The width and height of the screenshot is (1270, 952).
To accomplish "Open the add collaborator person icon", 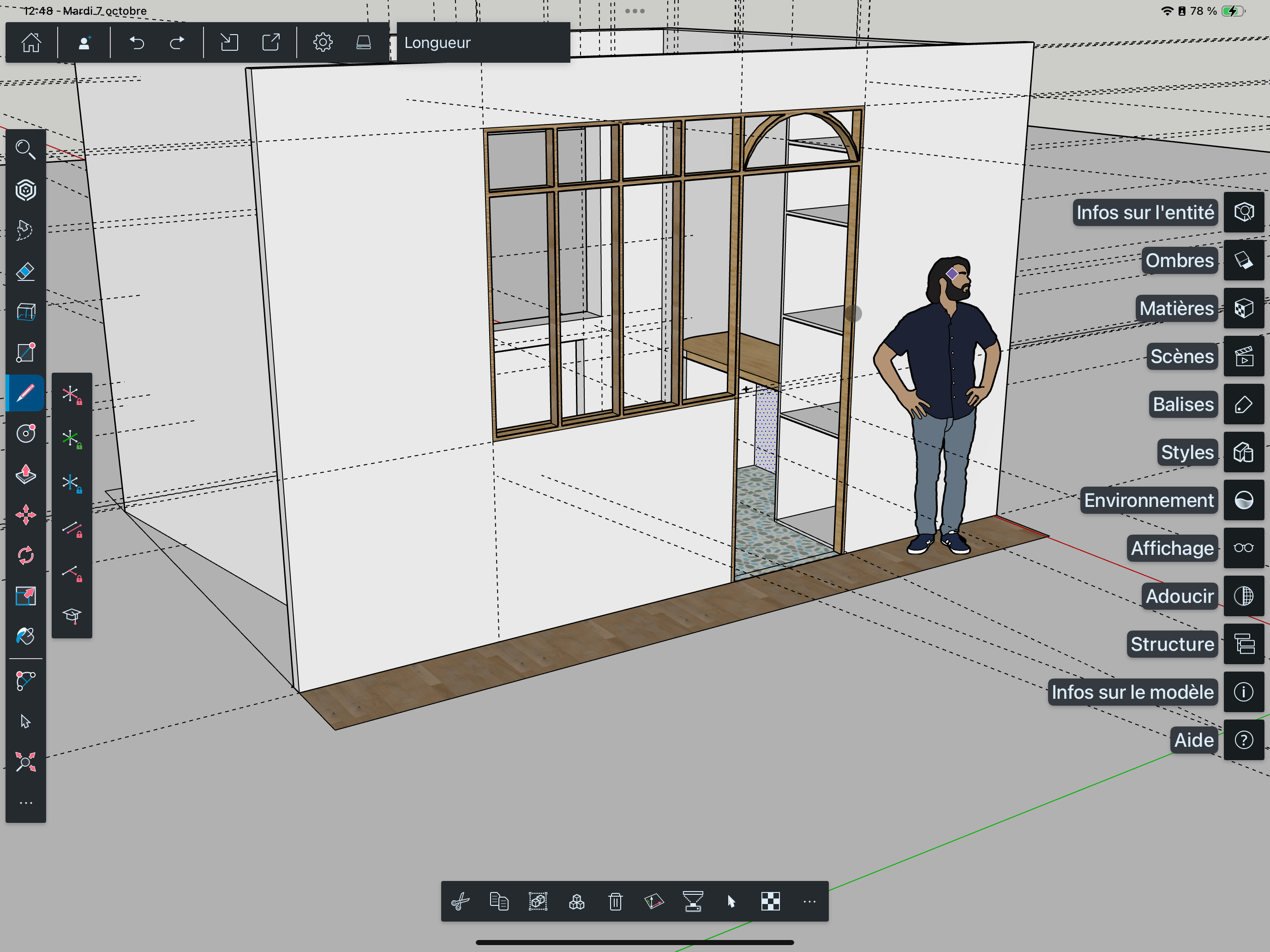I will (84, 42).
